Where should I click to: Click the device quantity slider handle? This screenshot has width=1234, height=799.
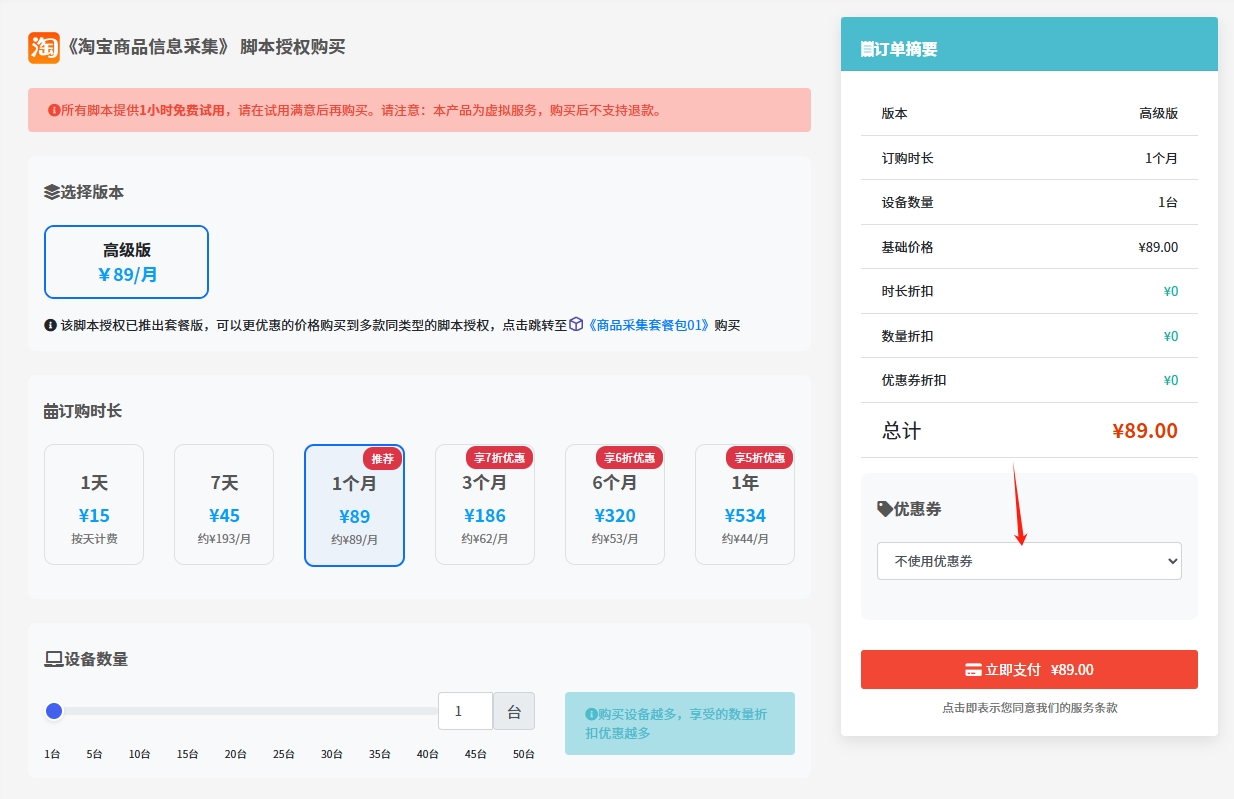[54, 711]
